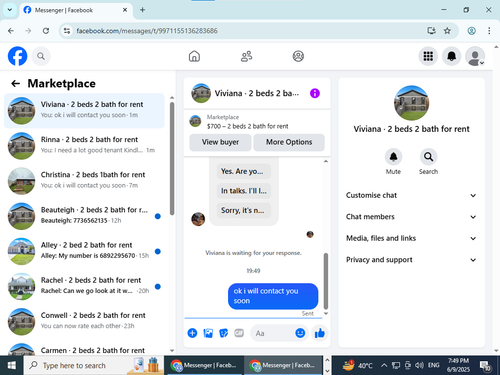Click the Windows taskbar search box

point(93,365)
